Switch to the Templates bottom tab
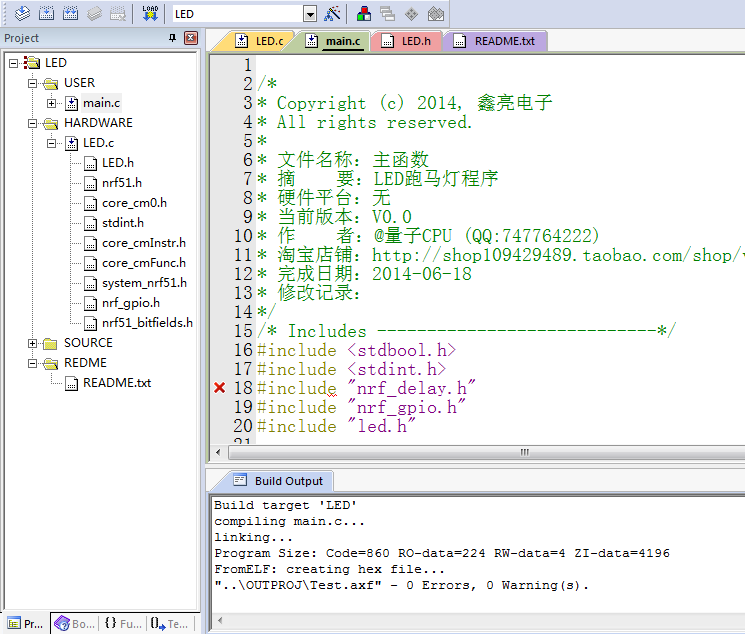 (170, 624)
